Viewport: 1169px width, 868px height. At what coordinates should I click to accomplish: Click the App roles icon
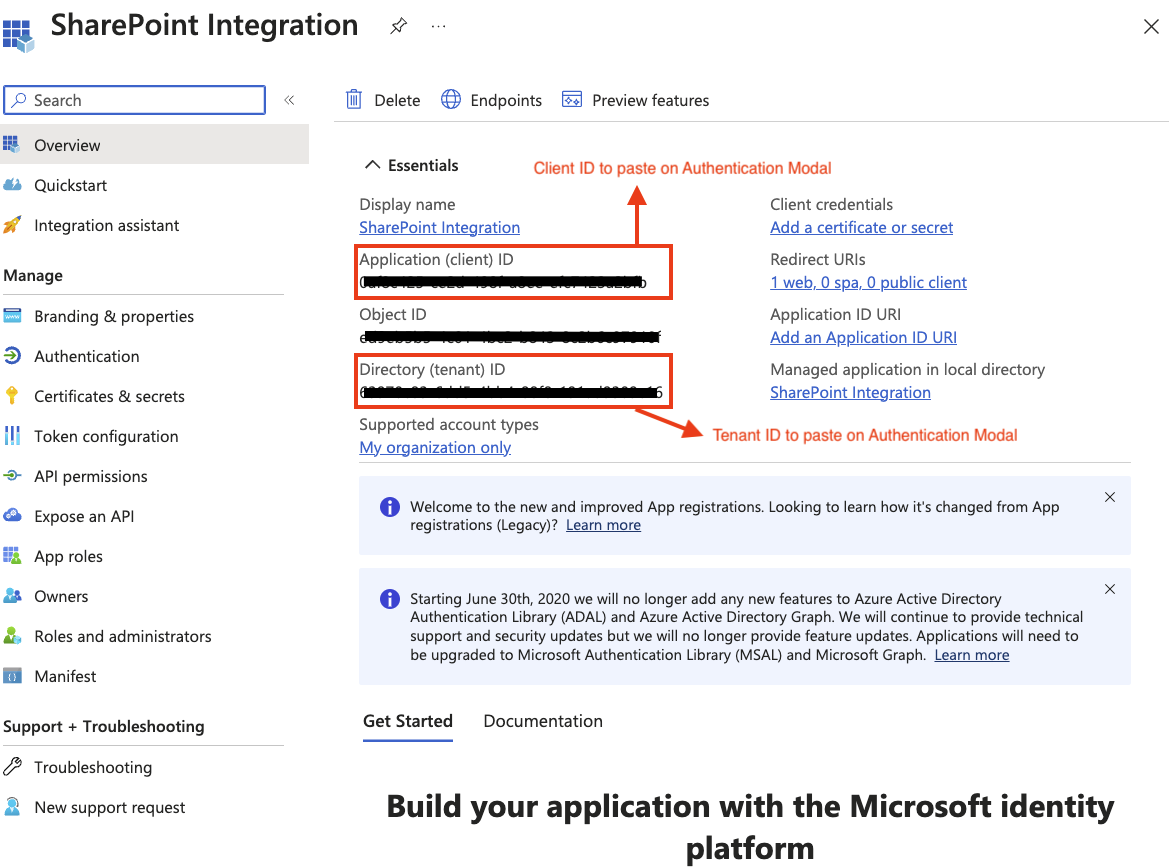click(12, 556)
